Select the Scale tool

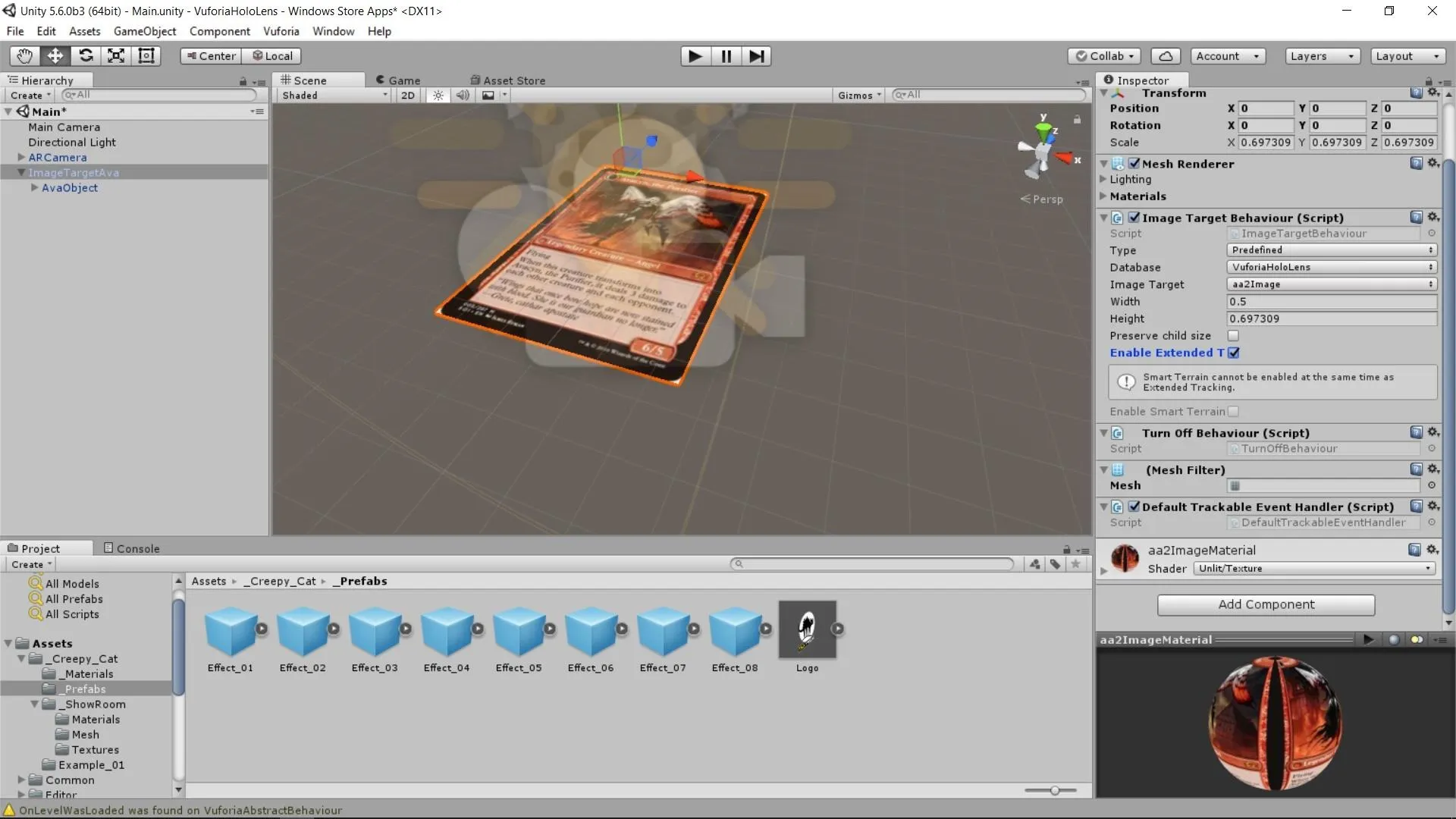coord(116,55)
